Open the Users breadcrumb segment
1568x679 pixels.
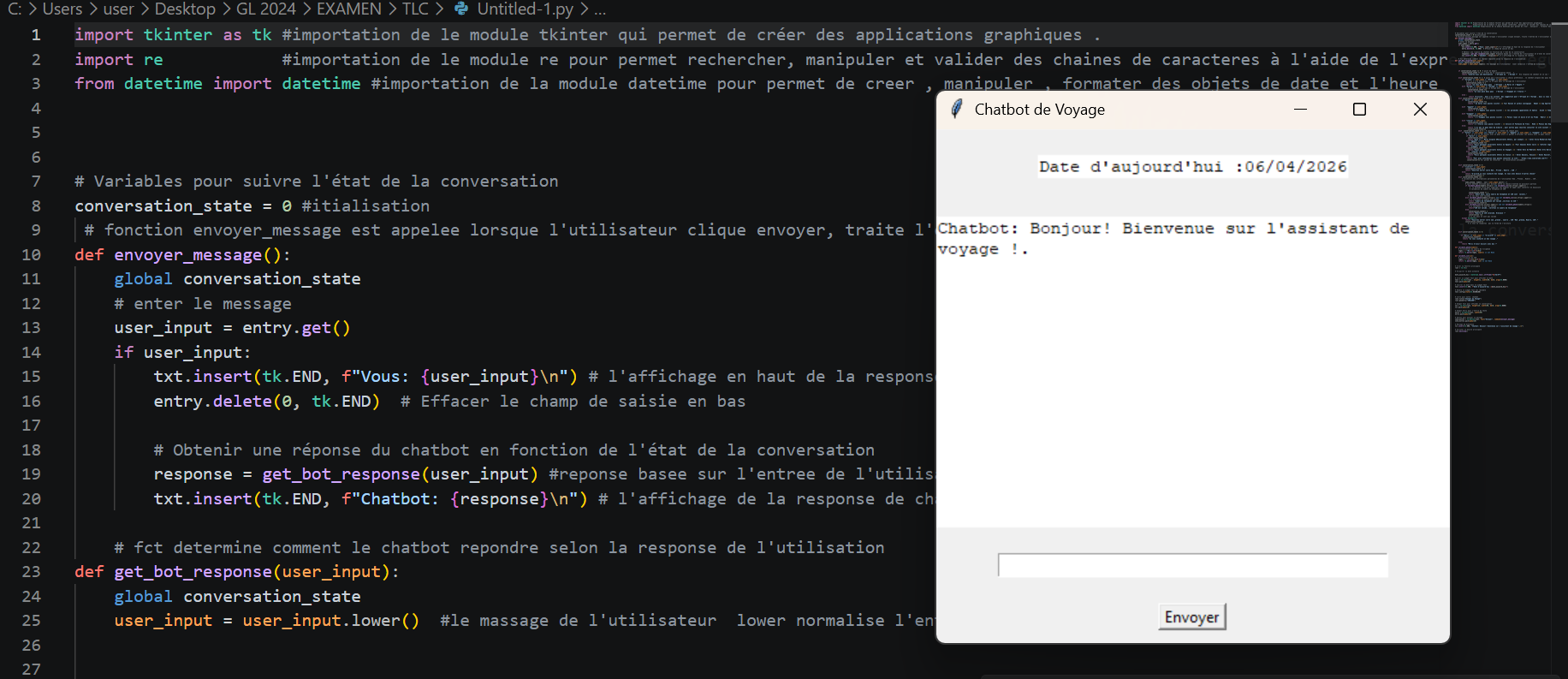[62, 9]
